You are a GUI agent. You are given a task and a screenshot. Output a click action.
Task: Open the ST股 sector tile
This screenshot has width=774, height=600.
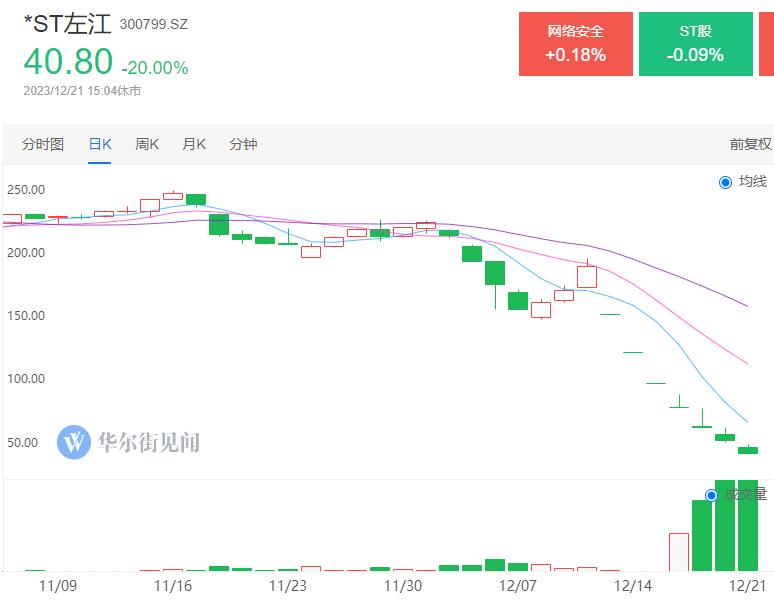pos(696,44)
